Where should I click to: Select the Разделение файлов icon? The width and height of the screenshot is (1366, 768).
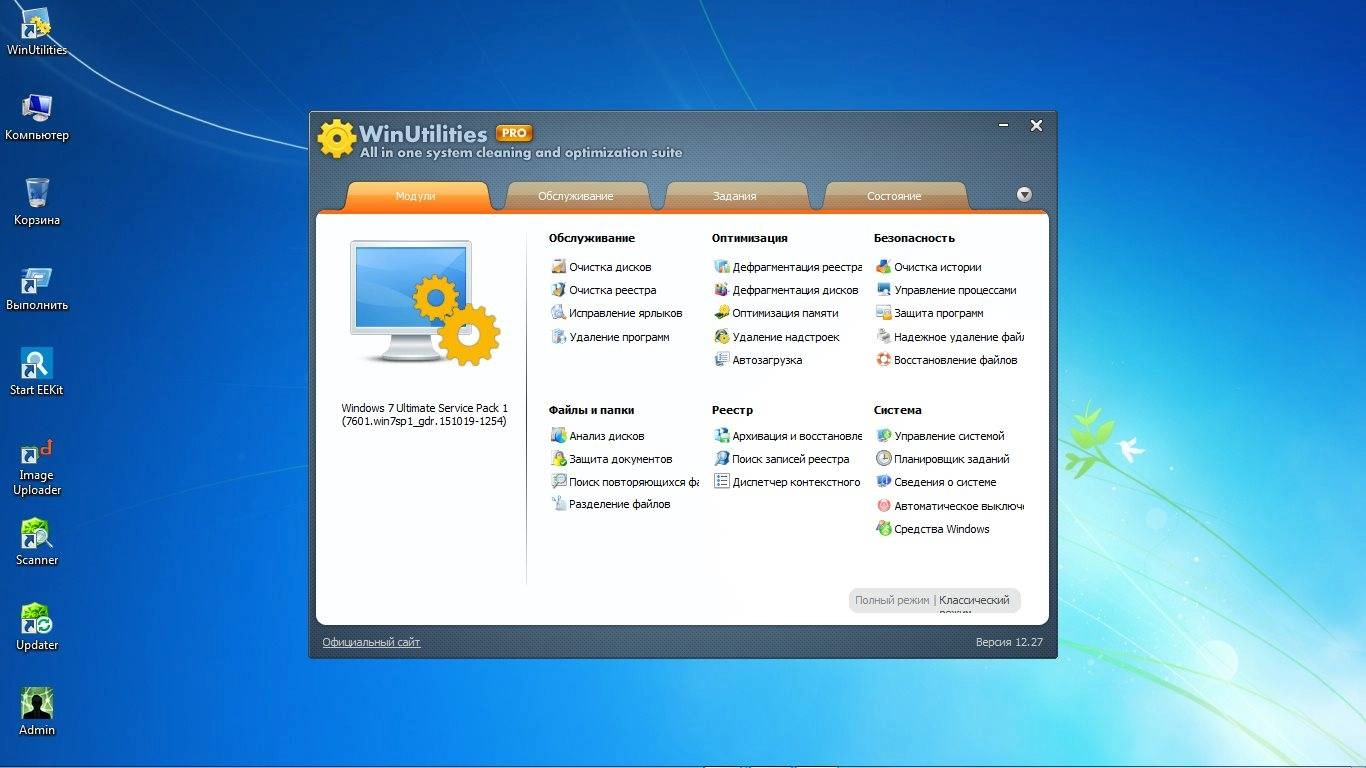tap(559, 504)
